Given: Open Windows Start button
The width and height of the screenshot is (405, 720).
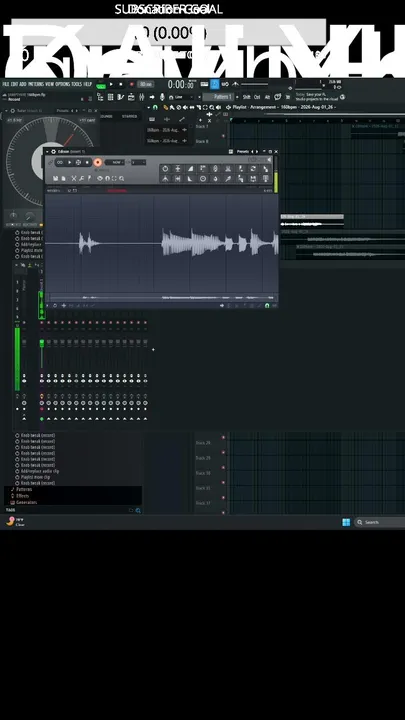Looking at the screenshot, I should point(346,522).
